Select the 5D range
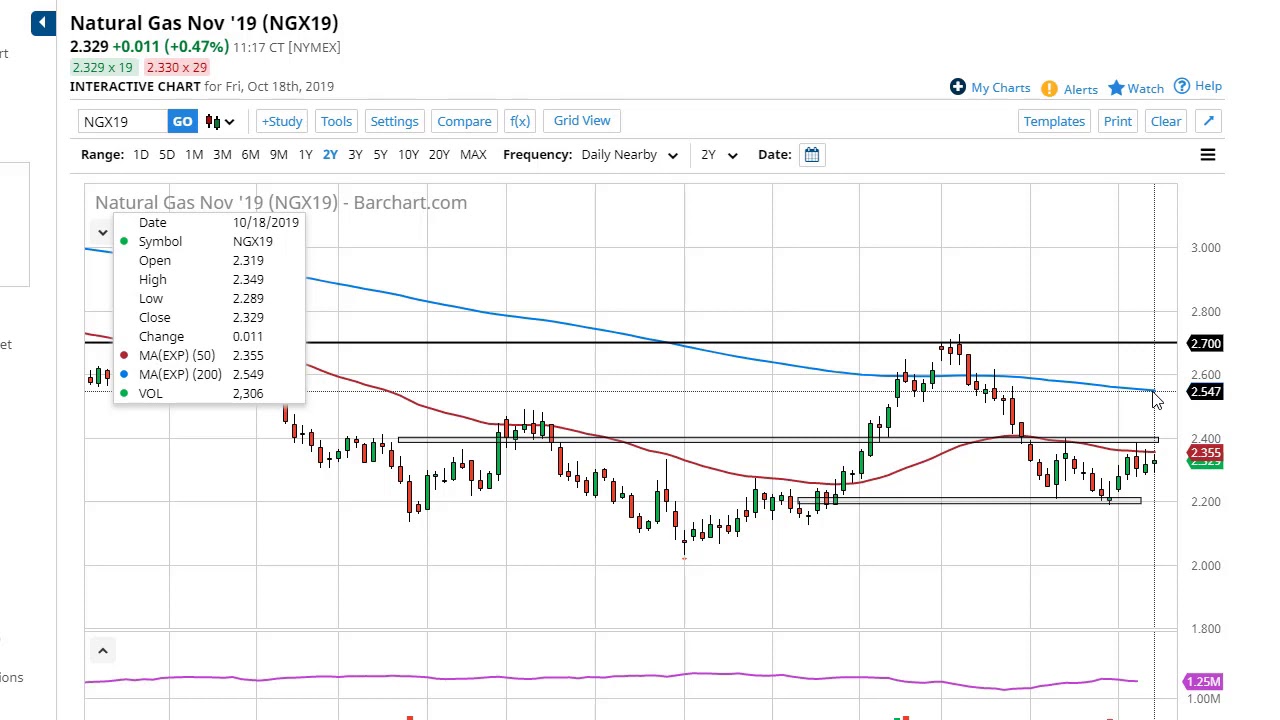This screenshot has width=1280, height=720. point(167,155)
